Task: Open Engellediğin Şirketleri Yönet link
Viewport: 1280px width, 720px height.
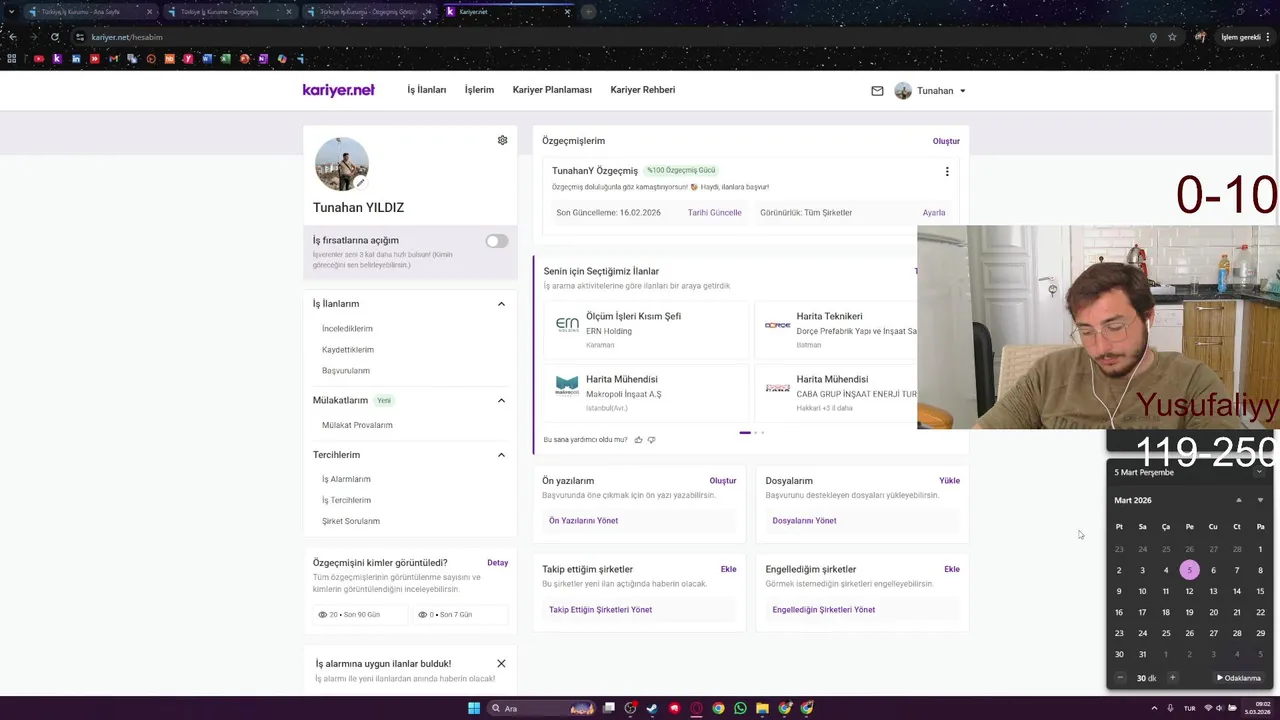Action: [x=823, y=610]
